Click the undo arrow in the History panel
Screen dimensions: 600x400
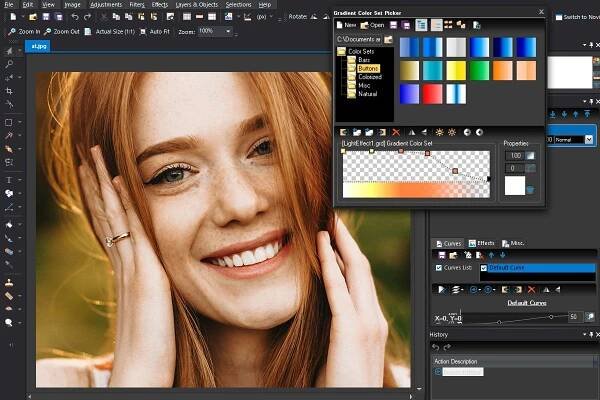(436, 346)
